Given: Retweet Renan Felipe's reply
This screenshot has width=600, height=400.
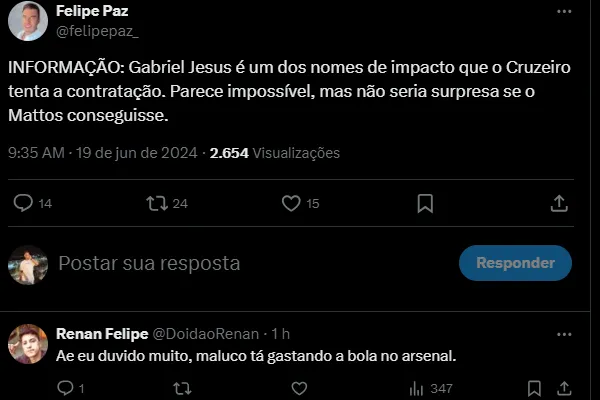Looking at the screenshot, I should click(182, 388).
